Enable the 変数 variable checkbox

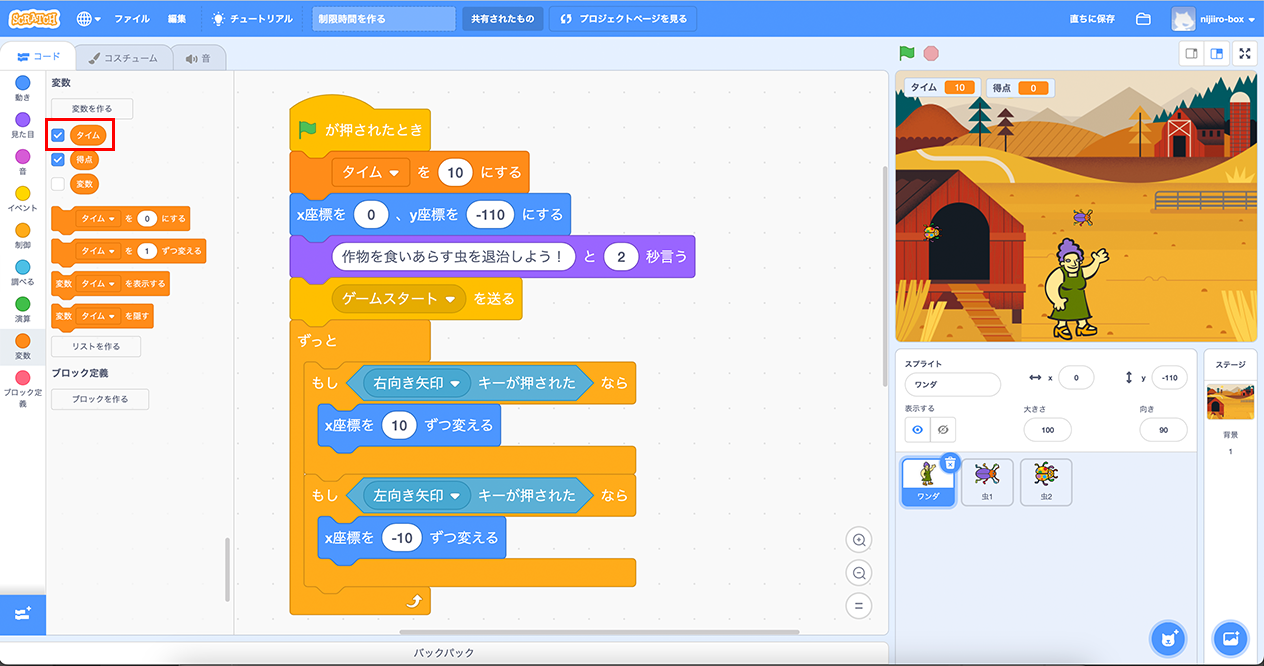point(58,184)
